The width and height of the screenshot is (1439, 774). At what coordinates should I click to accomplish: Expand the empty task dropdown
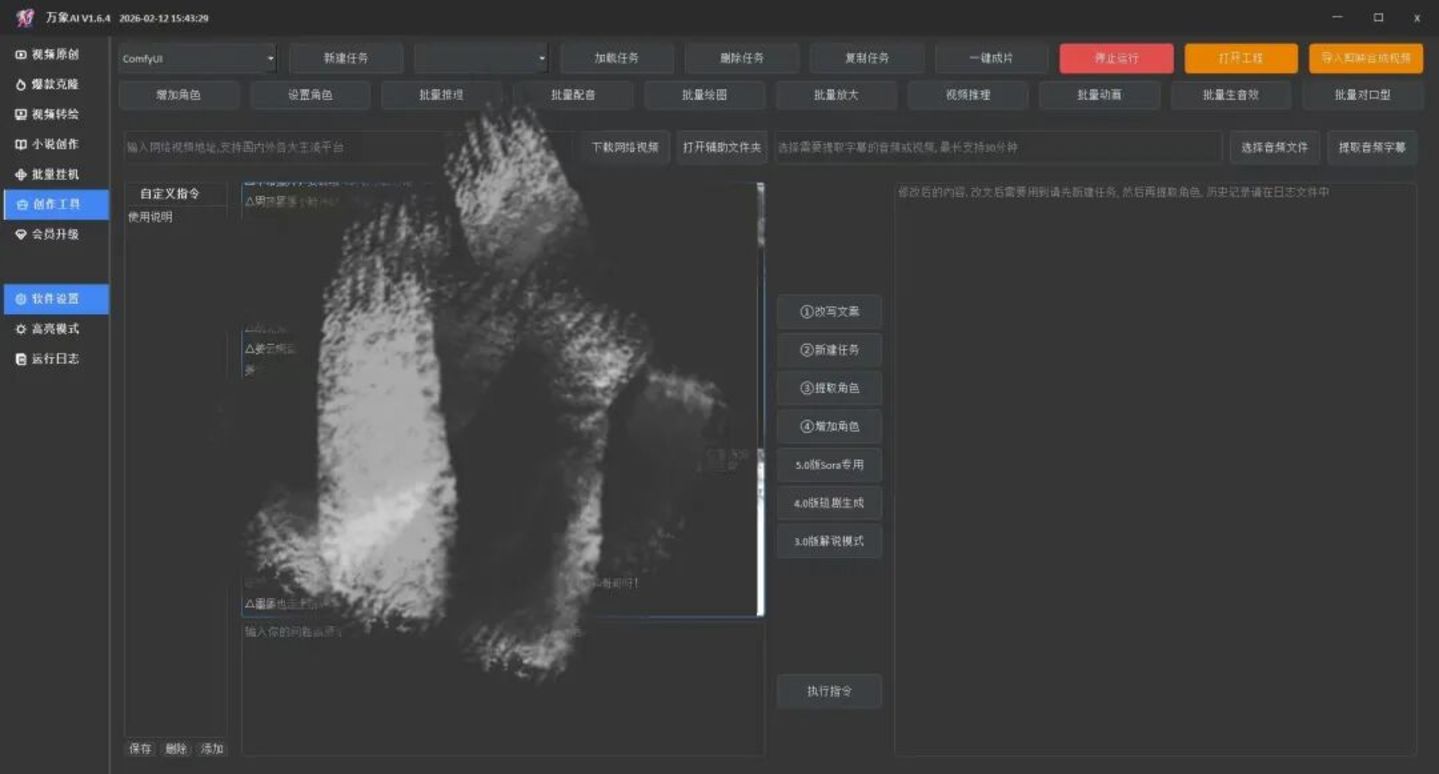point(481,58)
